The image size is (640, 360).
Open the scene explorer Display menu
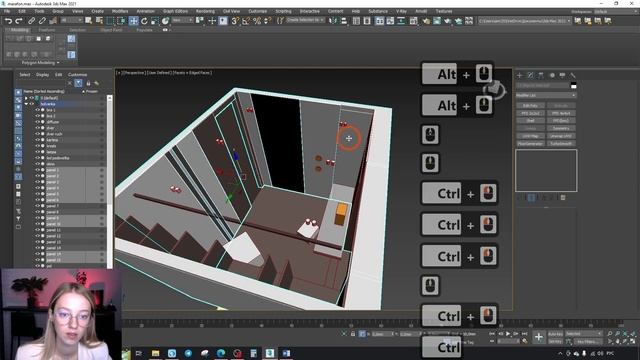tap(42, 75)
